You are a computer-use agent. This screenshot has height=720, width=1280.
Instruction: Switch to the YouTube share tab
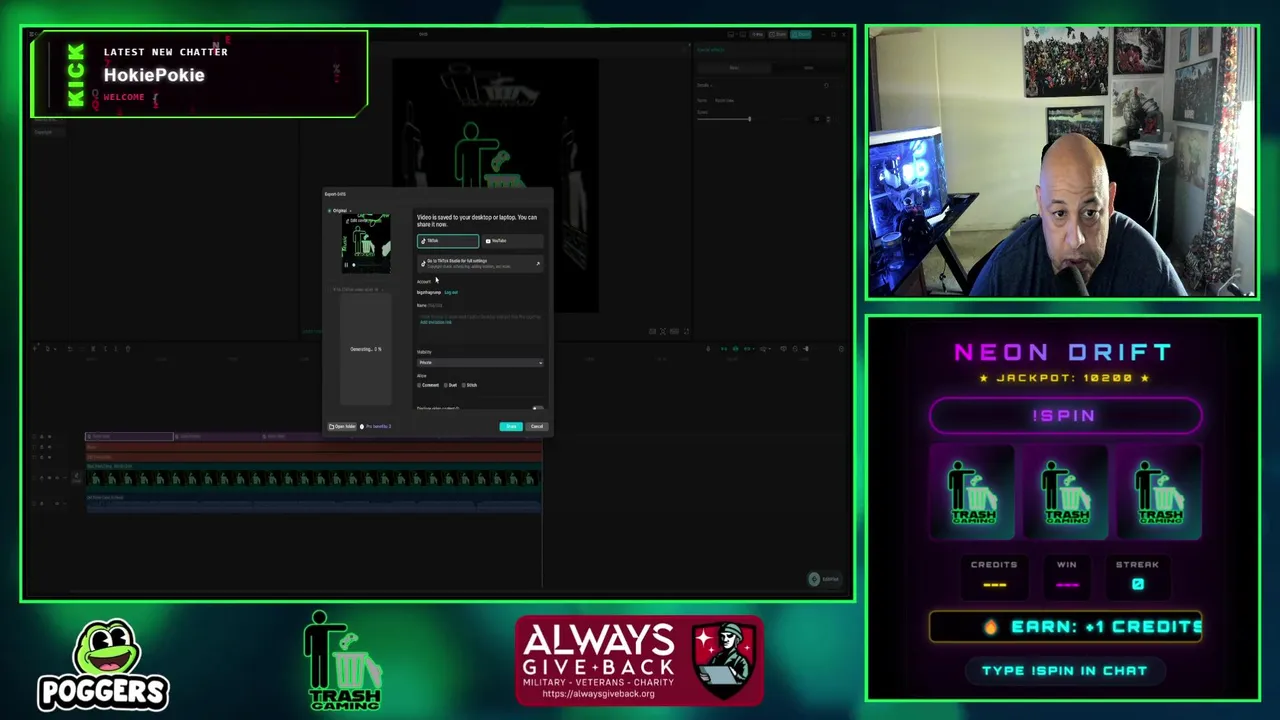[512, 241]
